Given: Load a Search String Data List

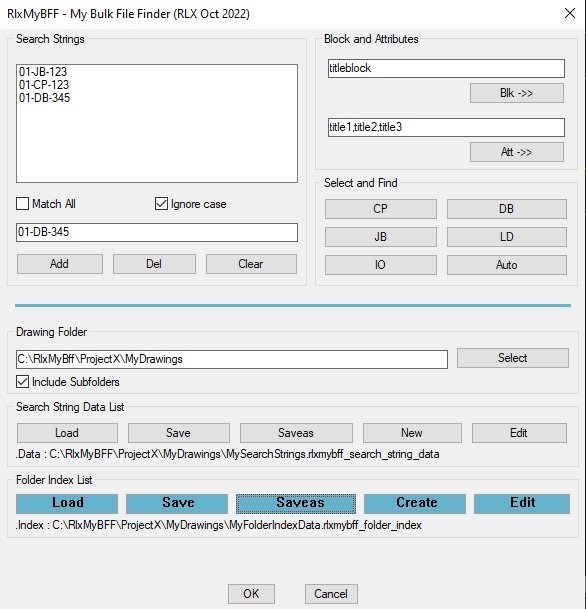Looking at the screenshot, I should click(67, 433).
